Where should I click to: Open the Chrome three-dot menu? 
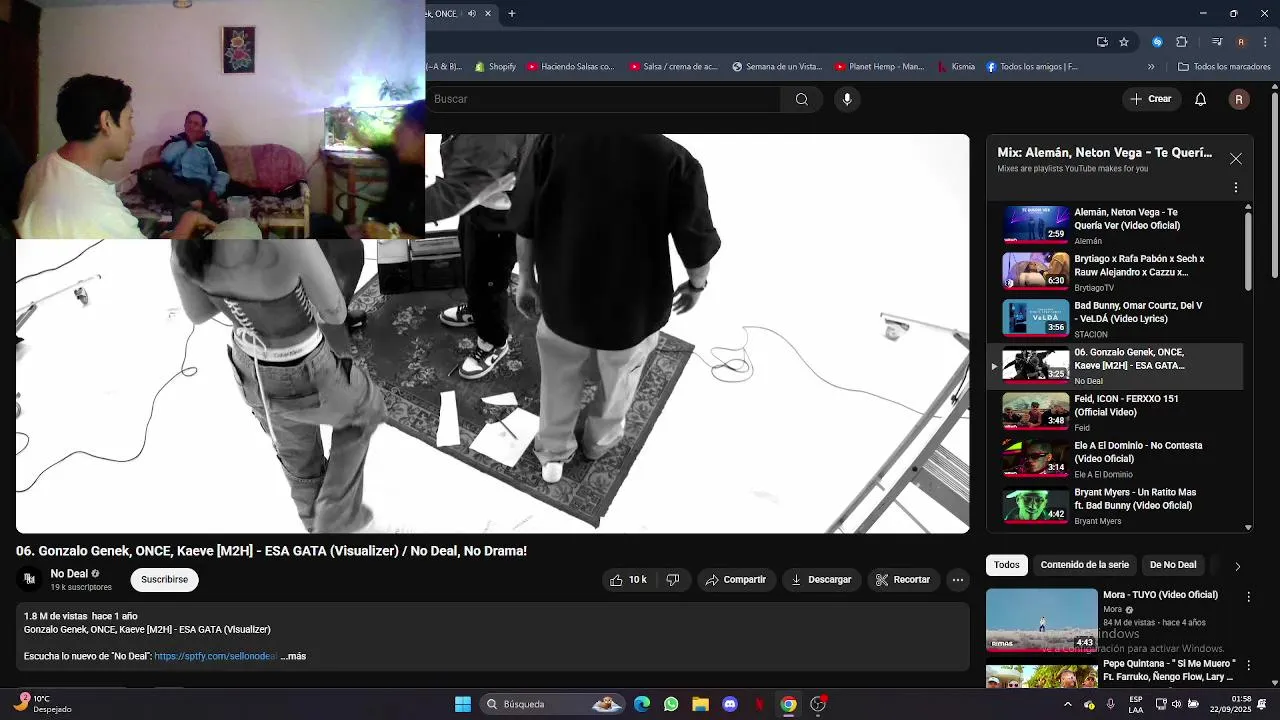coord(1265,42)
